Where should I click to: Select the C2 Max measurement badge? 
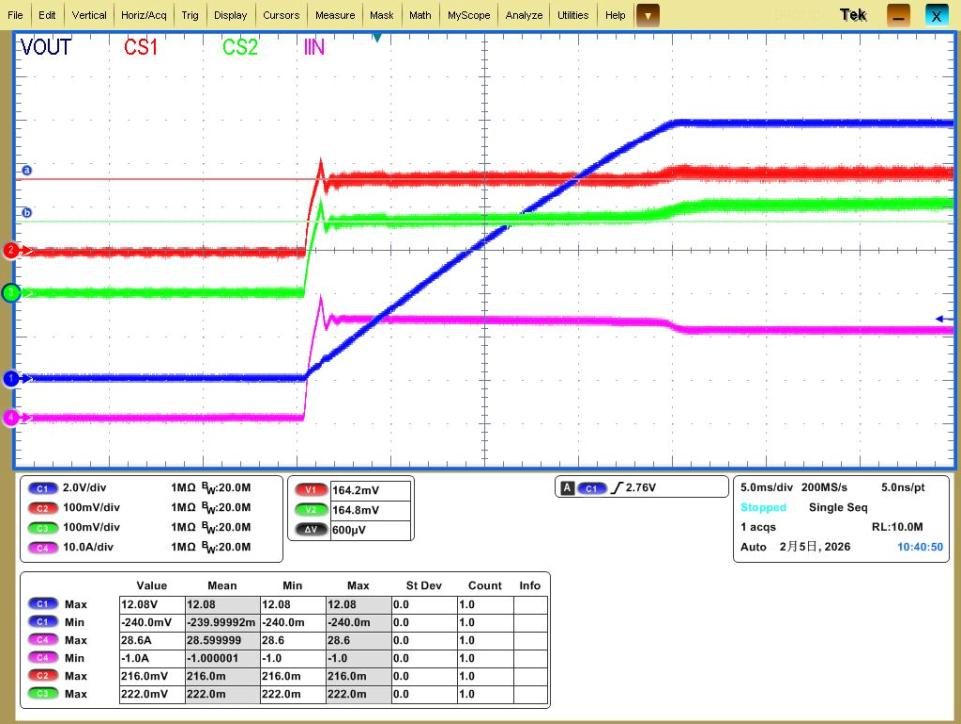tap(43, 676)
